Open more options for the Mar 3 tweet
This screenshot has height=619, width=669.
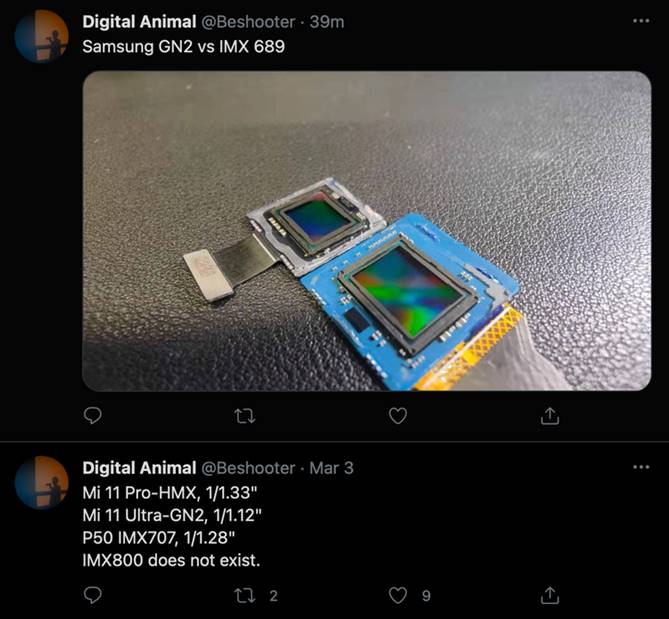(x=641, y=468)
